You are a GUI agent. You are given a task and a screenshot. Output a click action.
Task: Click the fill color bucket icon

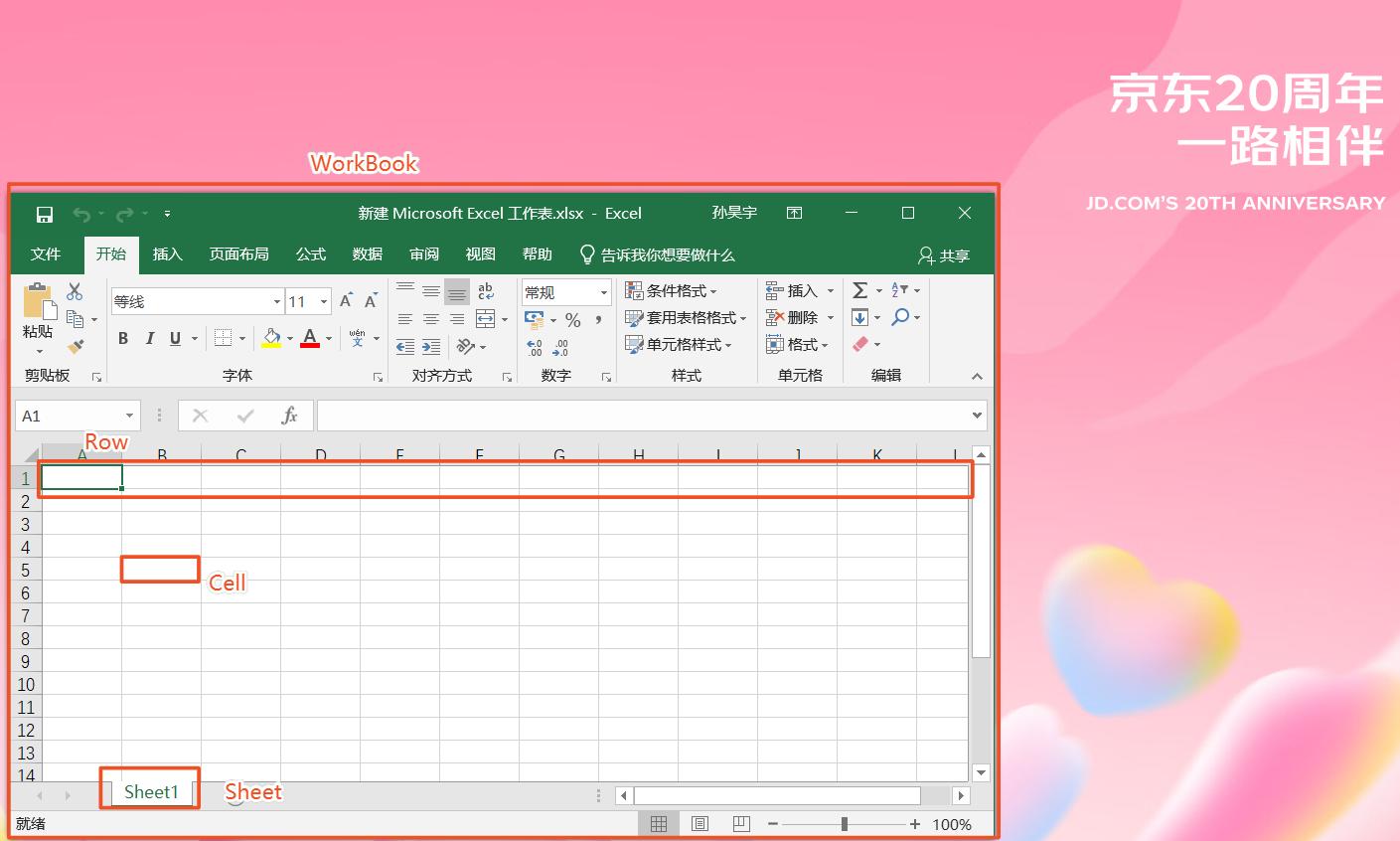click(x=272, y=338)
